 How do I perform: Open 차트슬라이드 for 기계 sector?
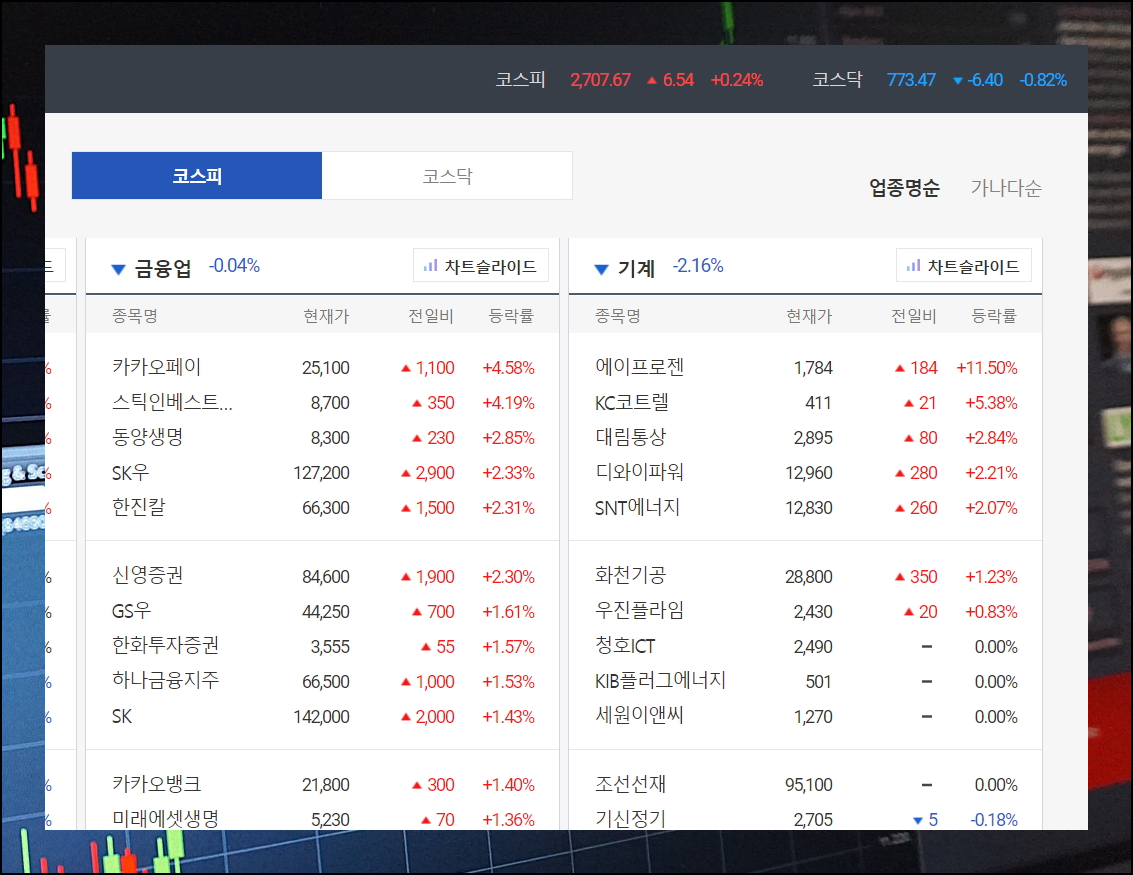pyautogui.click(x=963, y=266)
